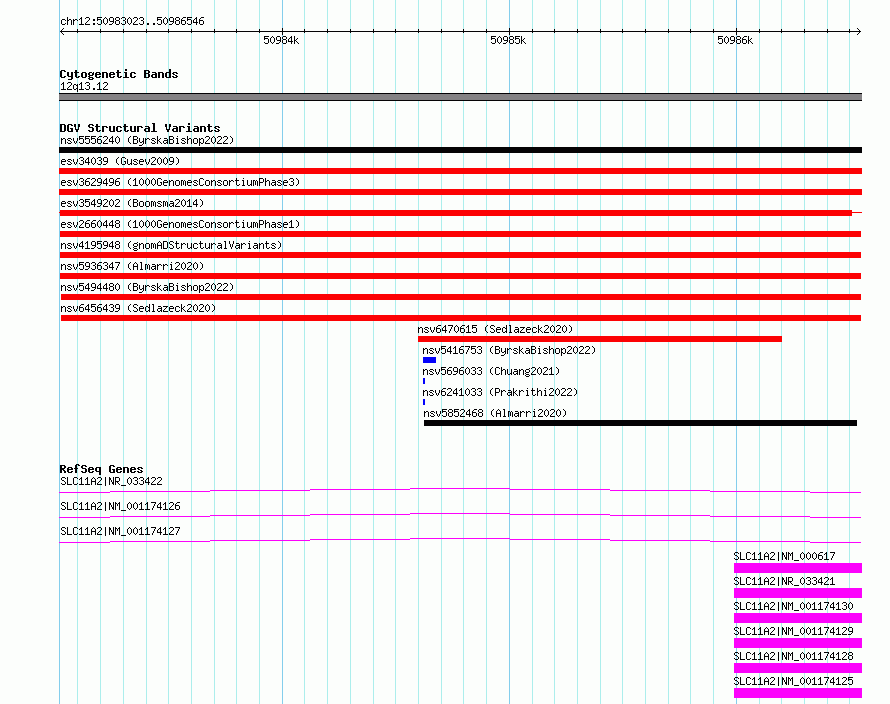Click the RefSeq Genes track title
This screenshot has width=890, height=704.
[101, 469]
